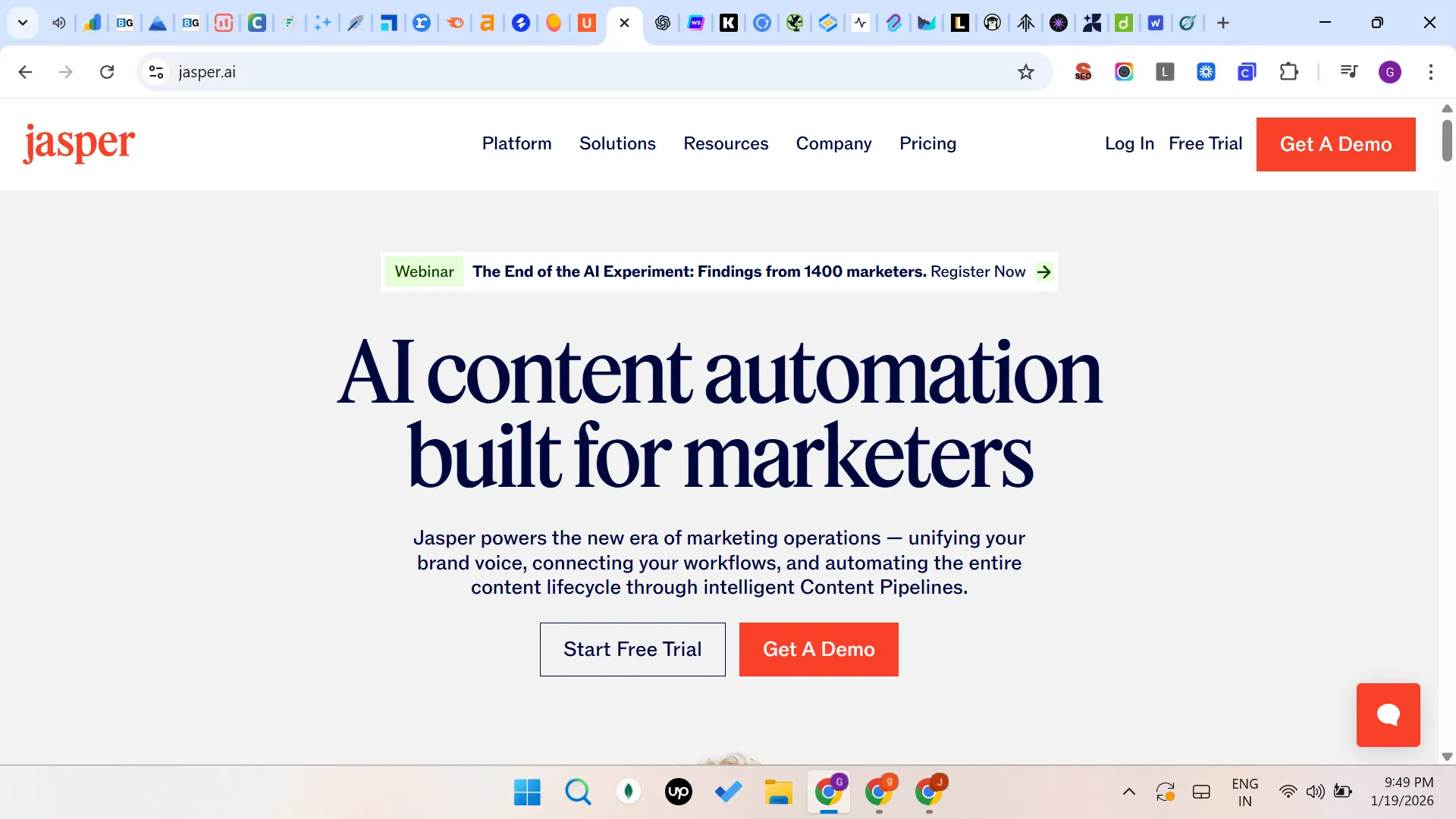The height and width of the screenshot is (819, 1456).
Task: Click the Jasper logo
Action: [x=78, y=143]
